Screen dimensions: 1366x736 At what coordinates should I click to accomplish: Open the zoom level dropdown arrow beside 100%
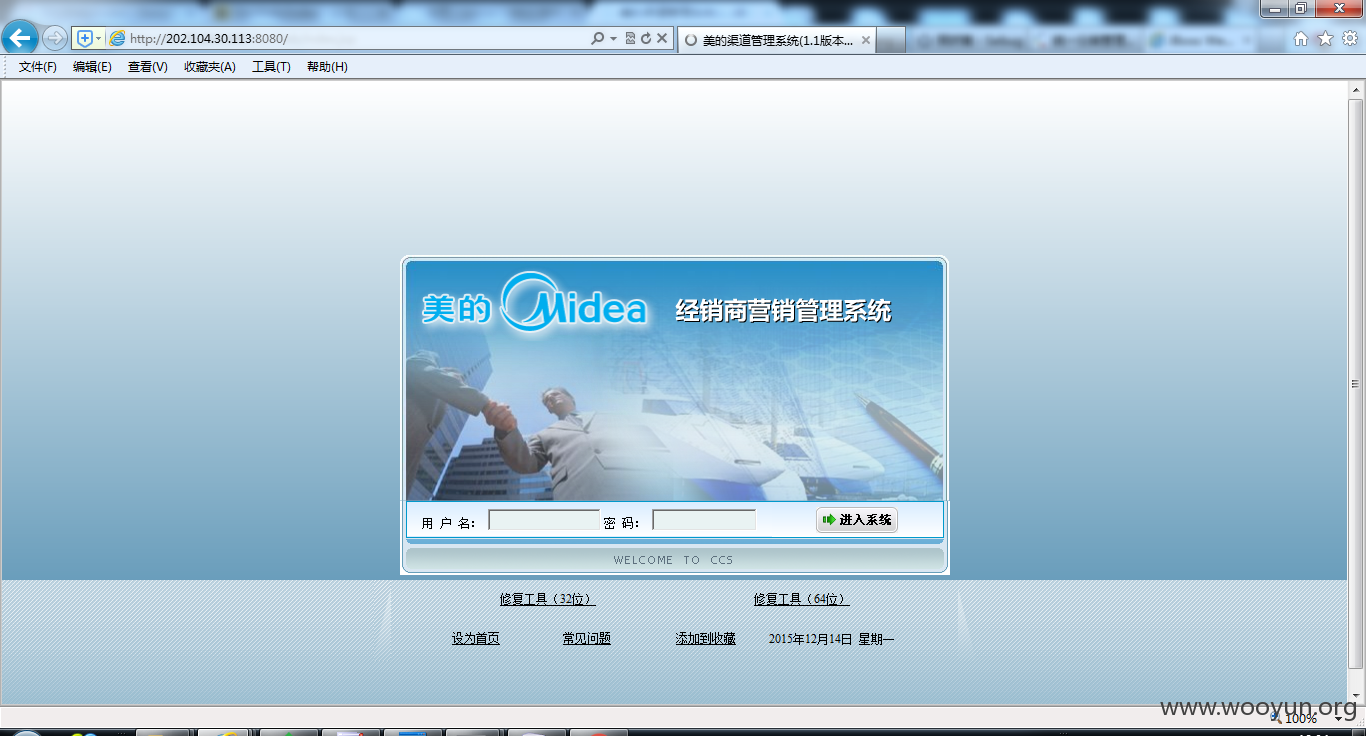[x=1338, y=718]
